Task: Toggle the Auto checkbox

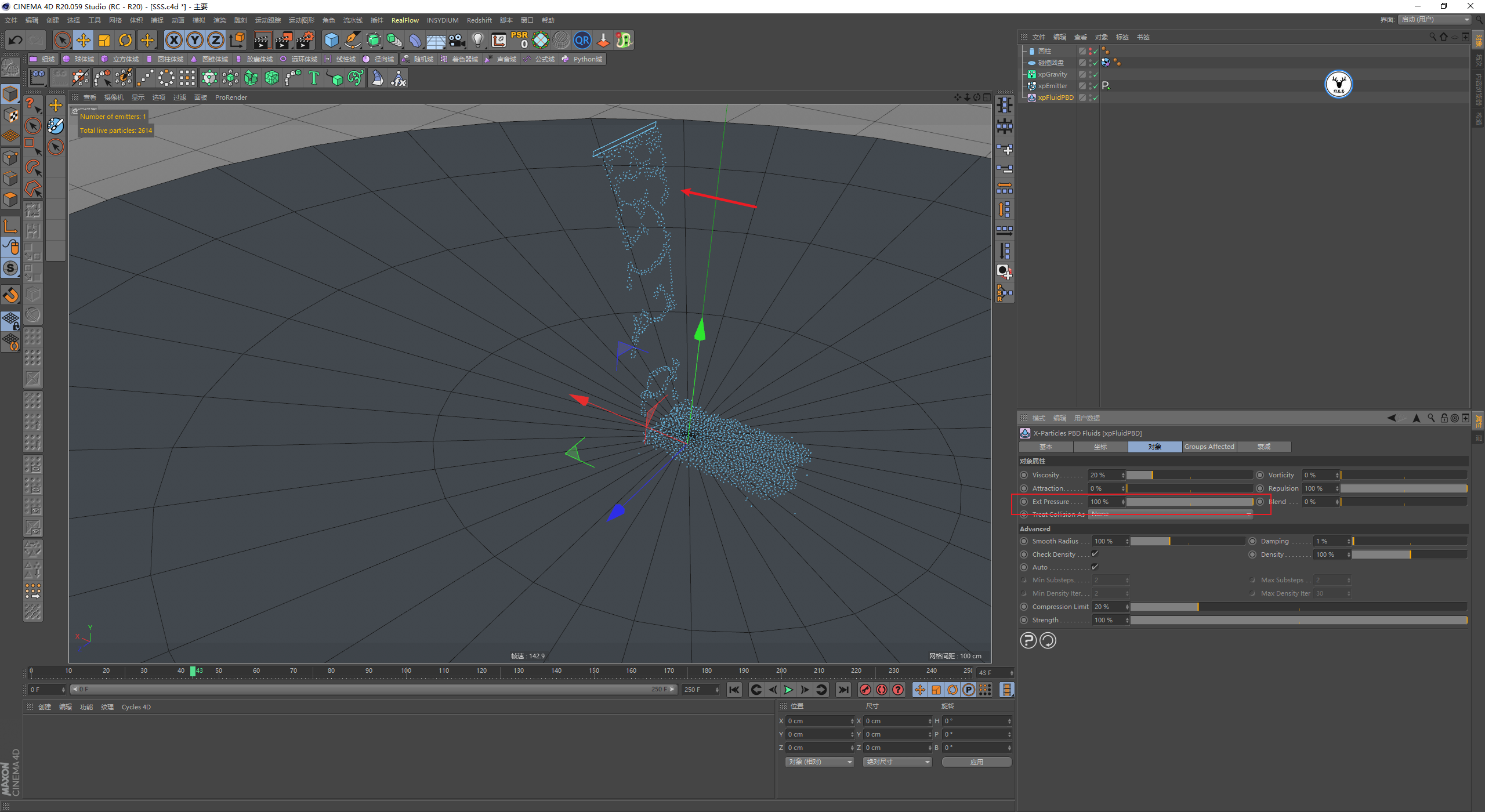Action: pos(1095,567)
